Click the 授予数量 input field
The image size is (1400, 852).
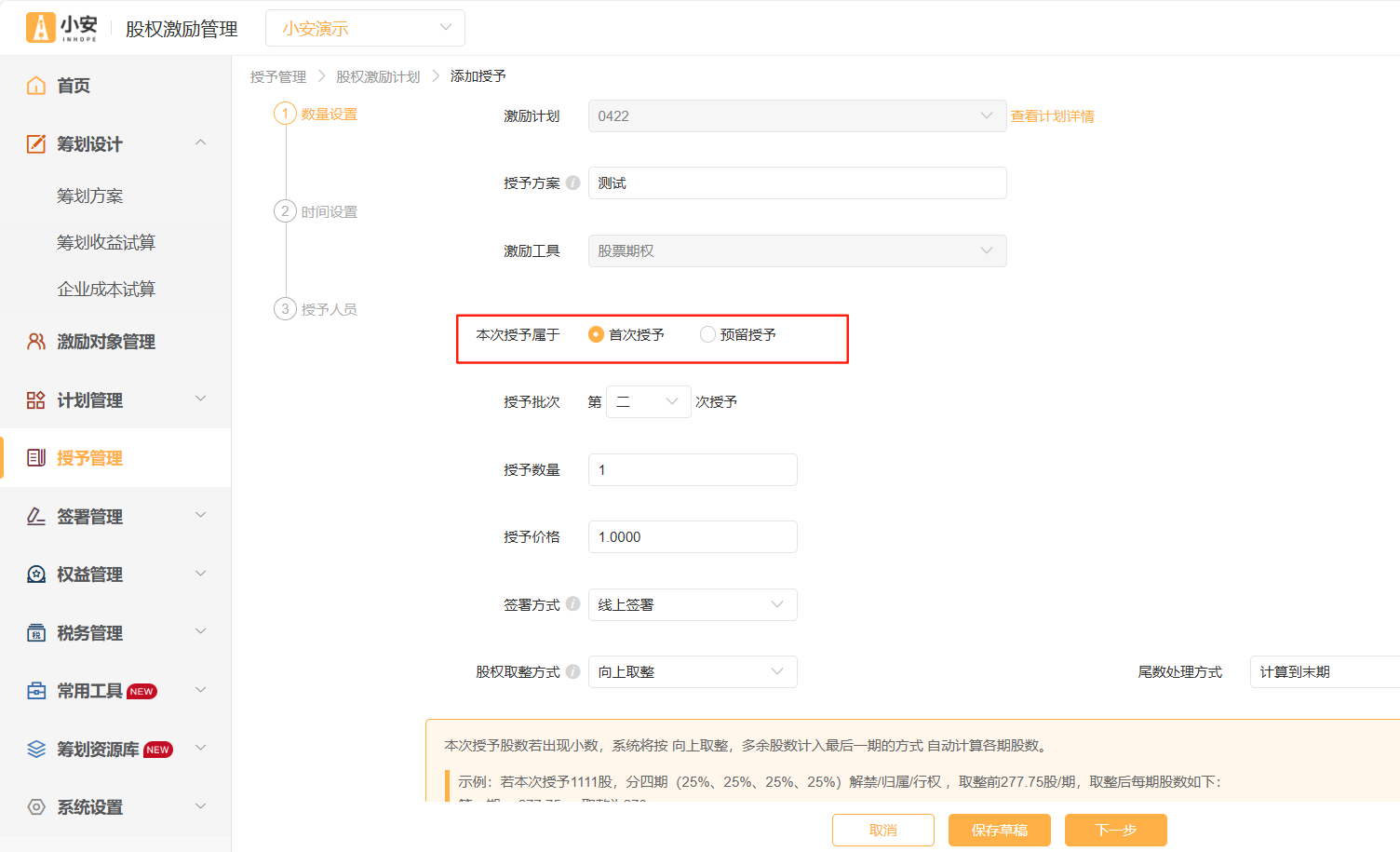(x=693, y=469)
